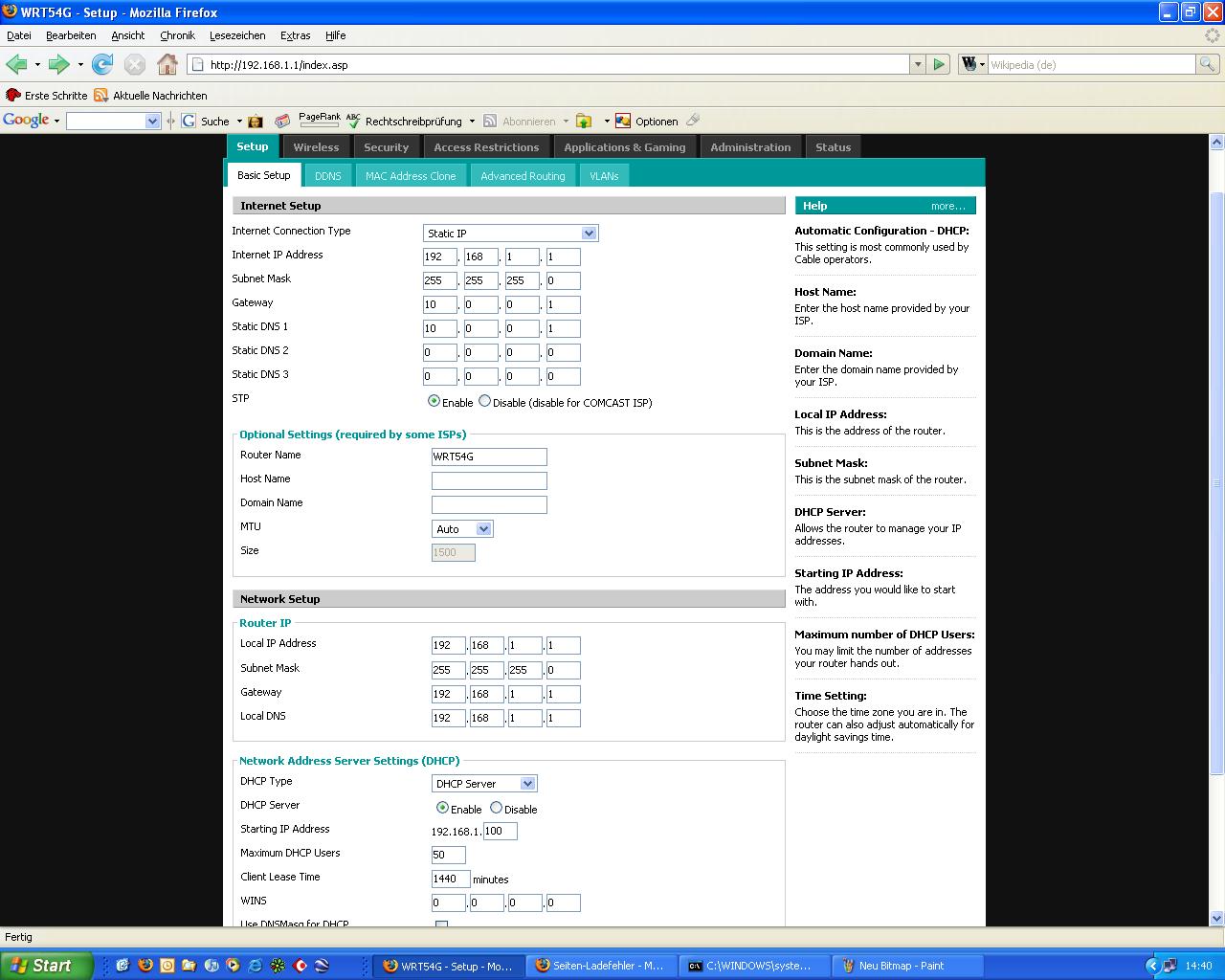Click the green Forward arrow button
Image resolution: width=1225 pixels, height=980 pixels.
pos(58,64)
